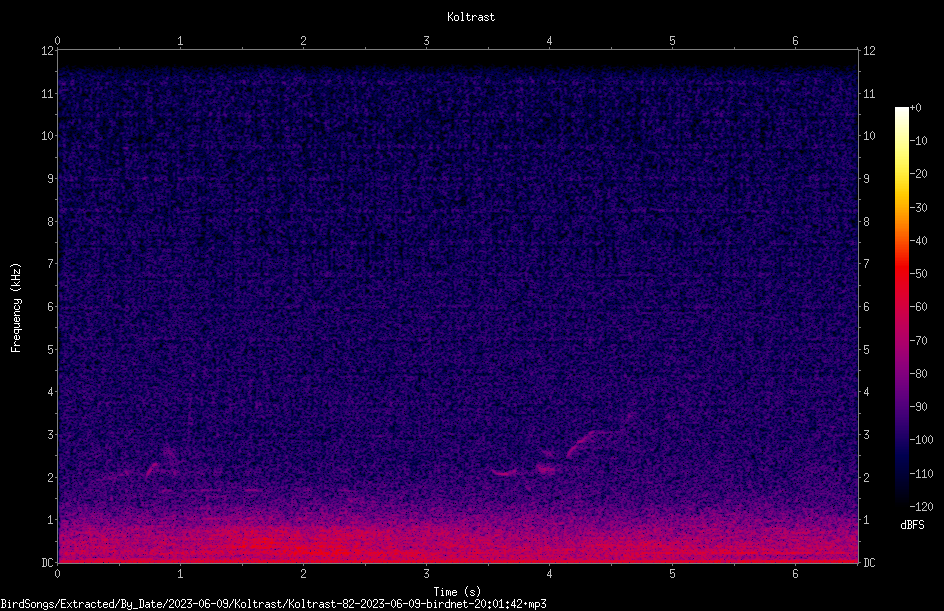Screen dimensions: 944x611
Task: Click the '-80' value on the color scale
Action: click(x=918, y=374)
